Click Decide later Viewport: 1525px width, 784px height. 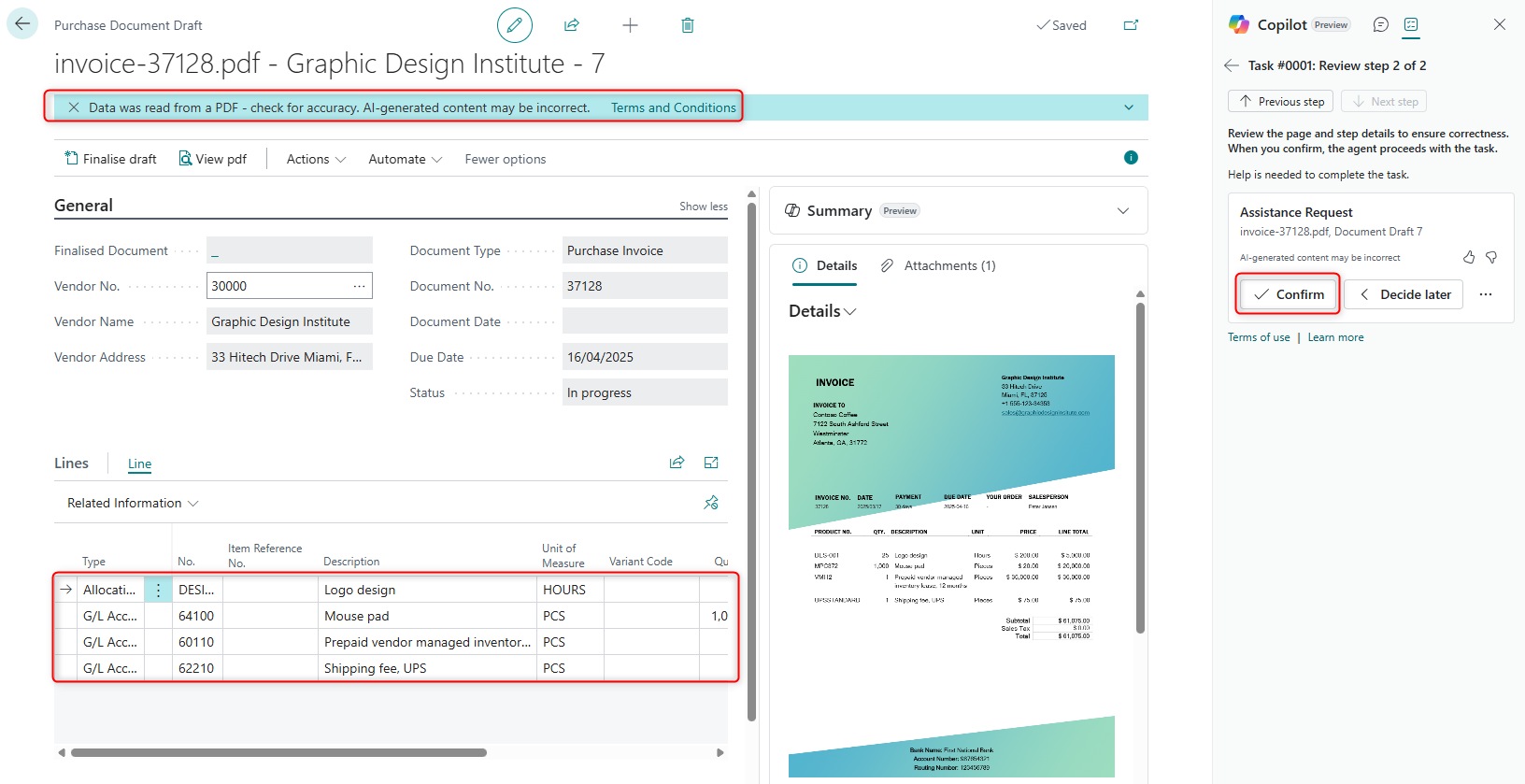click(1404, 294)
